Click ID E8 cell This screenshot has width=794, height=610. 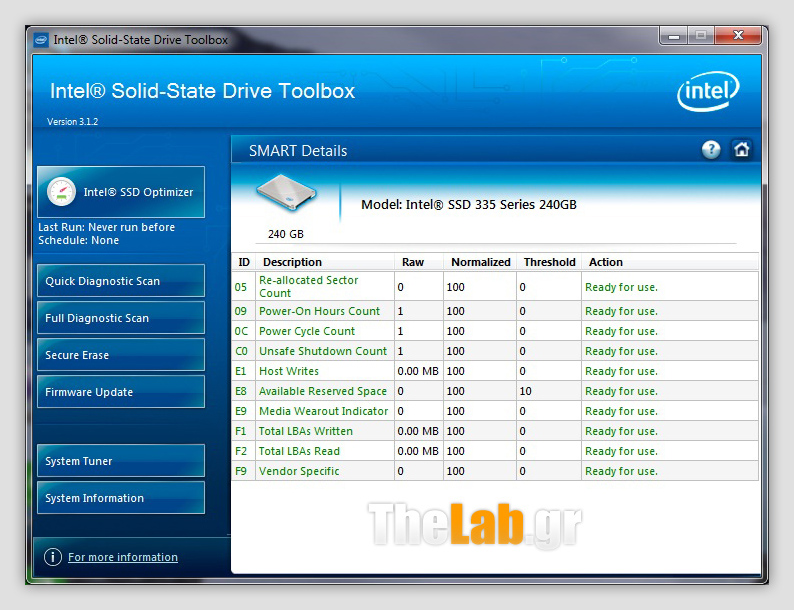coord(241,391)
